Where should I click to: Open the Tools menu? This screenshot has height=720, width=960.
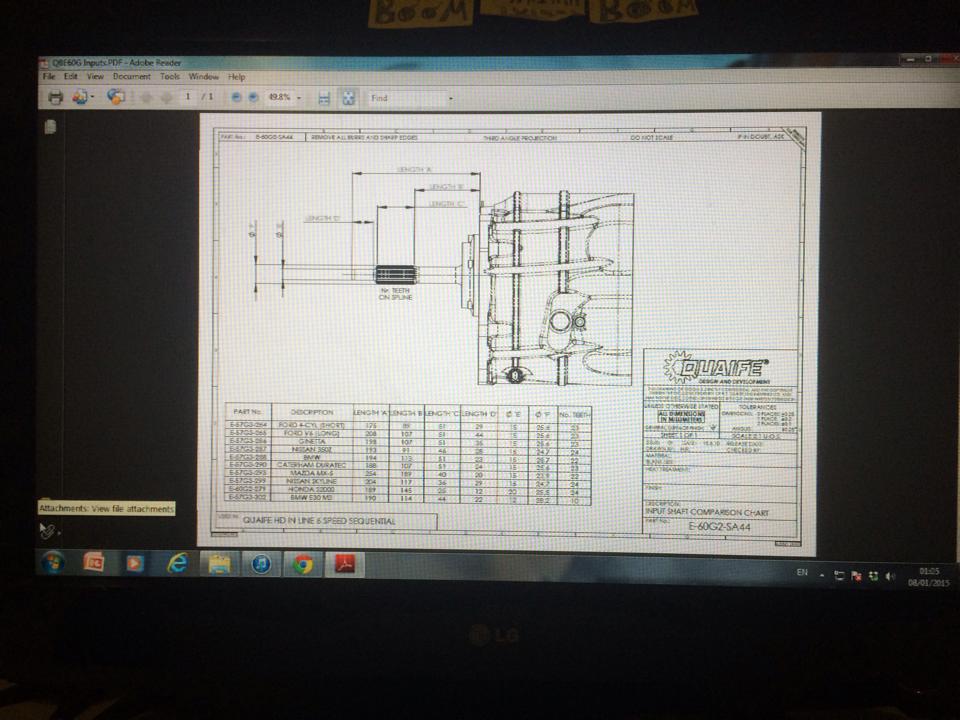click(170, 77)
